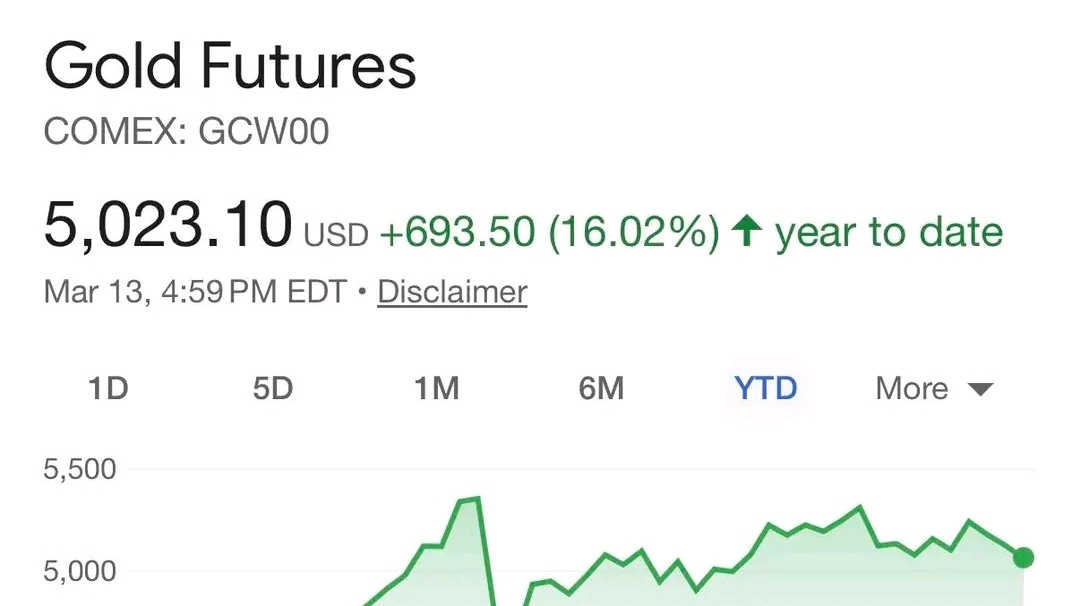Click the 5,500 axis label
Image resolution: width=1080 pixels, height=606 pixels.
[80, 470]
